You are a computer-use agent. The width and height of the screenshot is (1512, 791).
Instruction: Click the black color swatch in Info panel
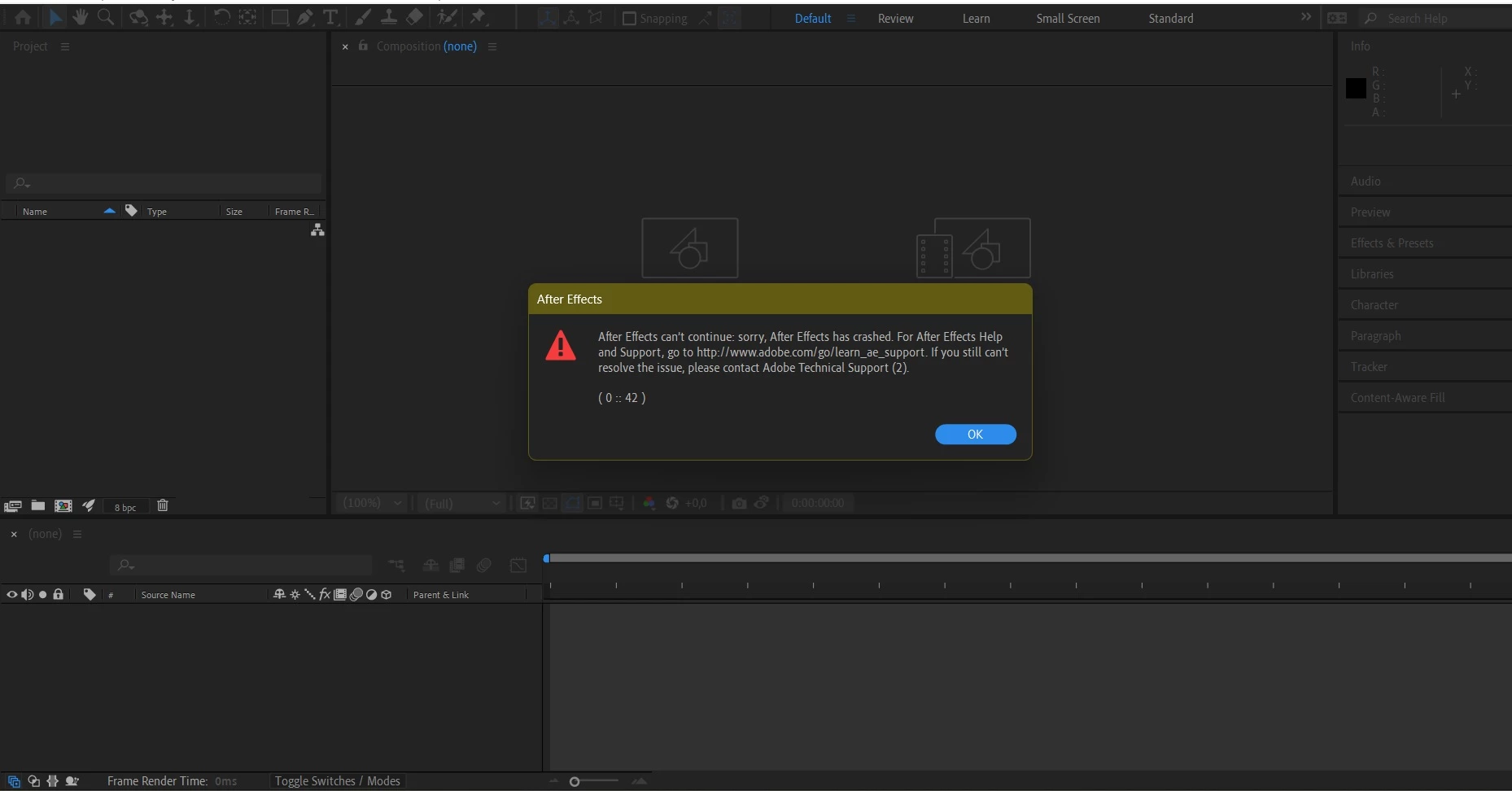pos(1356,88)
